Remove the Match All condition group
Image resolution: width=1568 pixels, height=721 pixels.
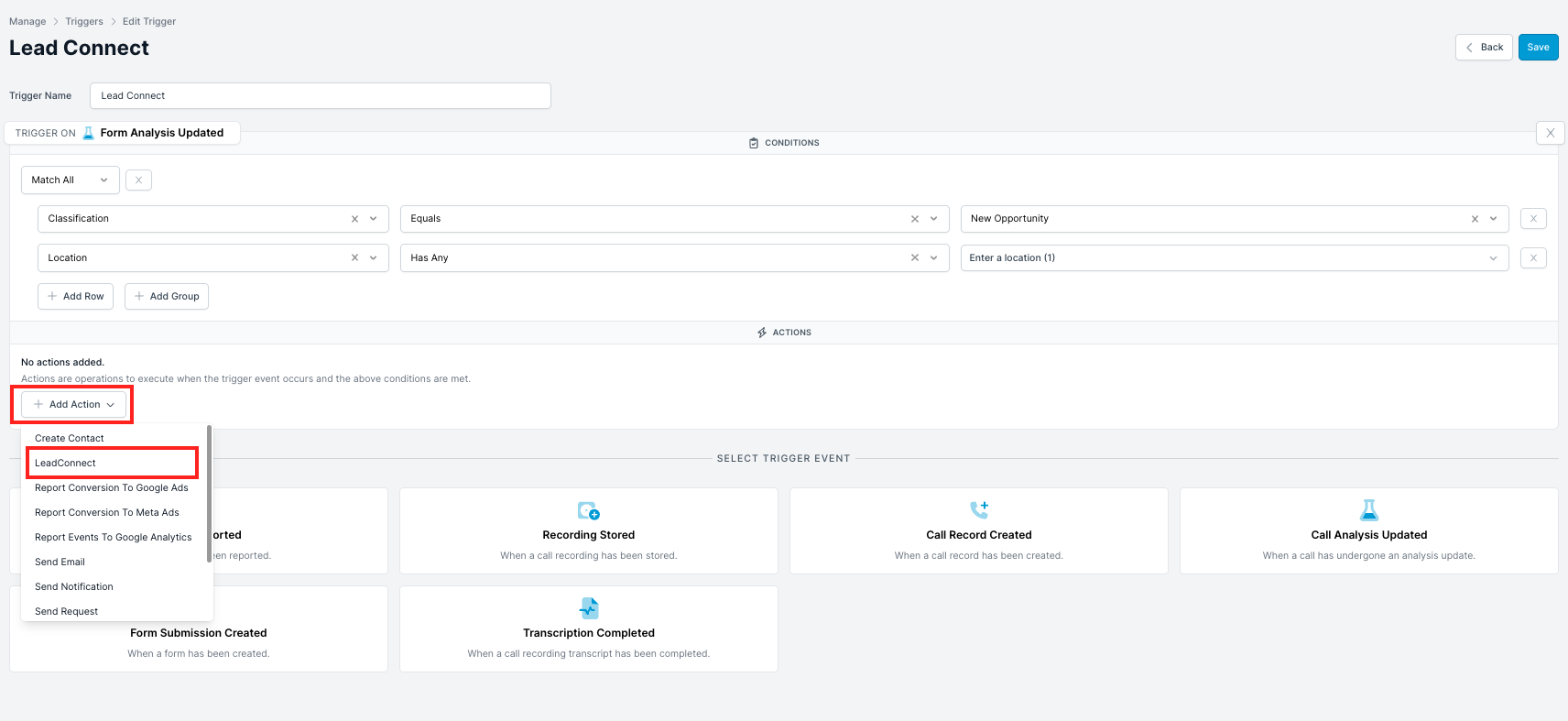138,180
